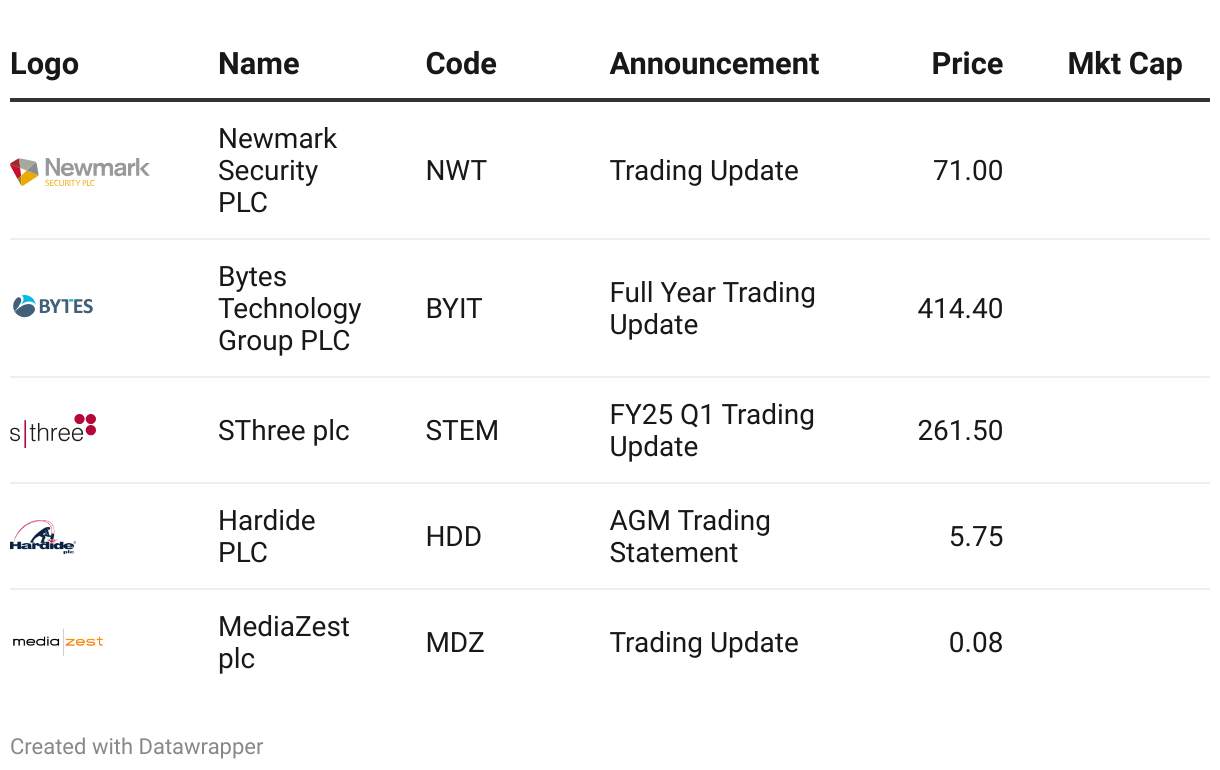Click the NWT ticker code

[456, 171]
